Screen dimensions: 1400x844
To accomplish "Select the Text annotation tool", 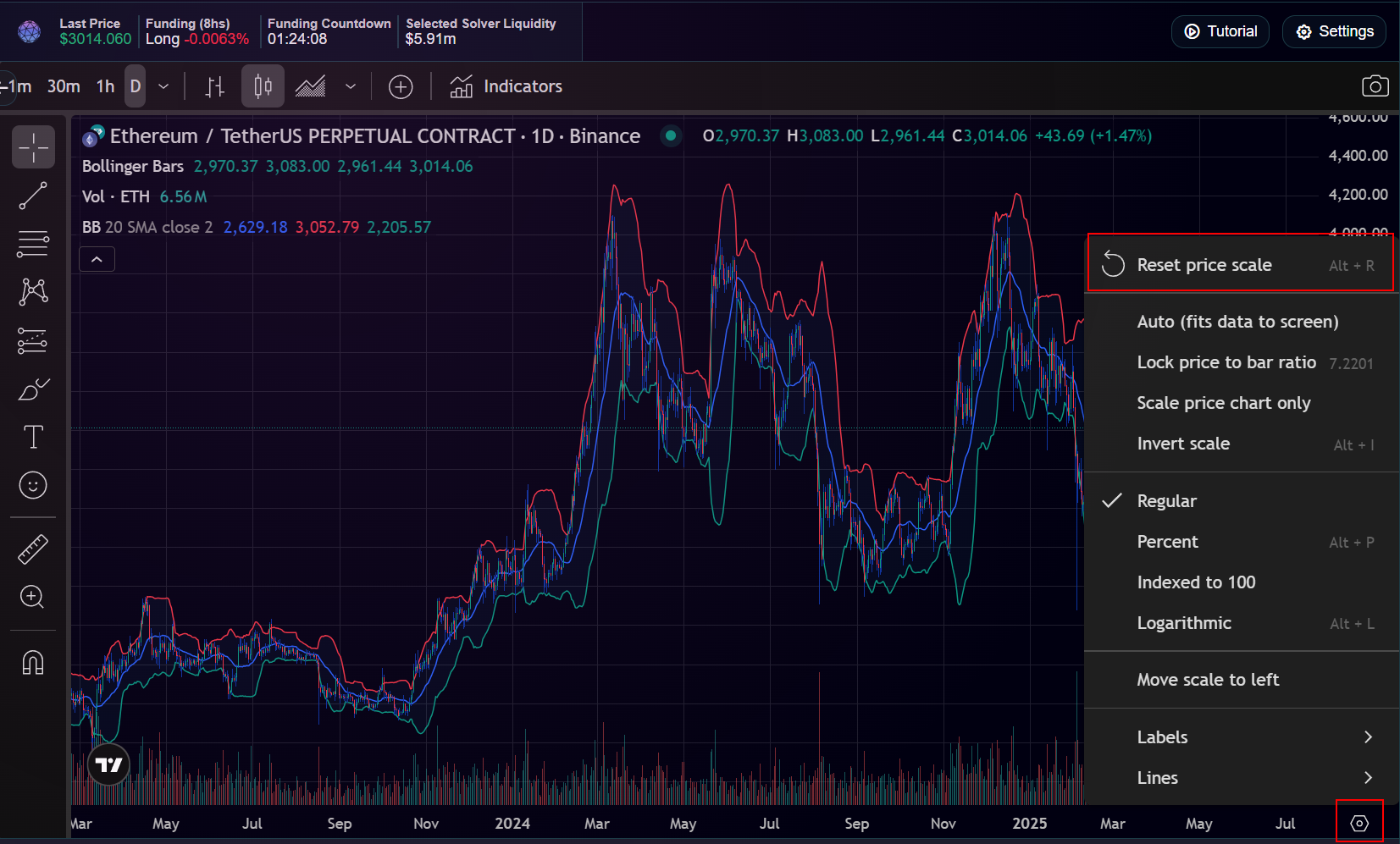I will pos(33,437).
